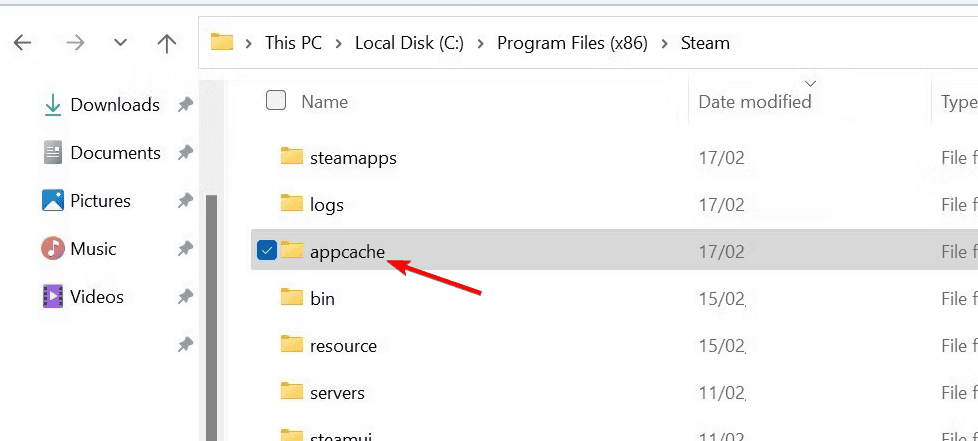Unpin Downloads using its pin icon
The image size is (978, 441).
185,105
